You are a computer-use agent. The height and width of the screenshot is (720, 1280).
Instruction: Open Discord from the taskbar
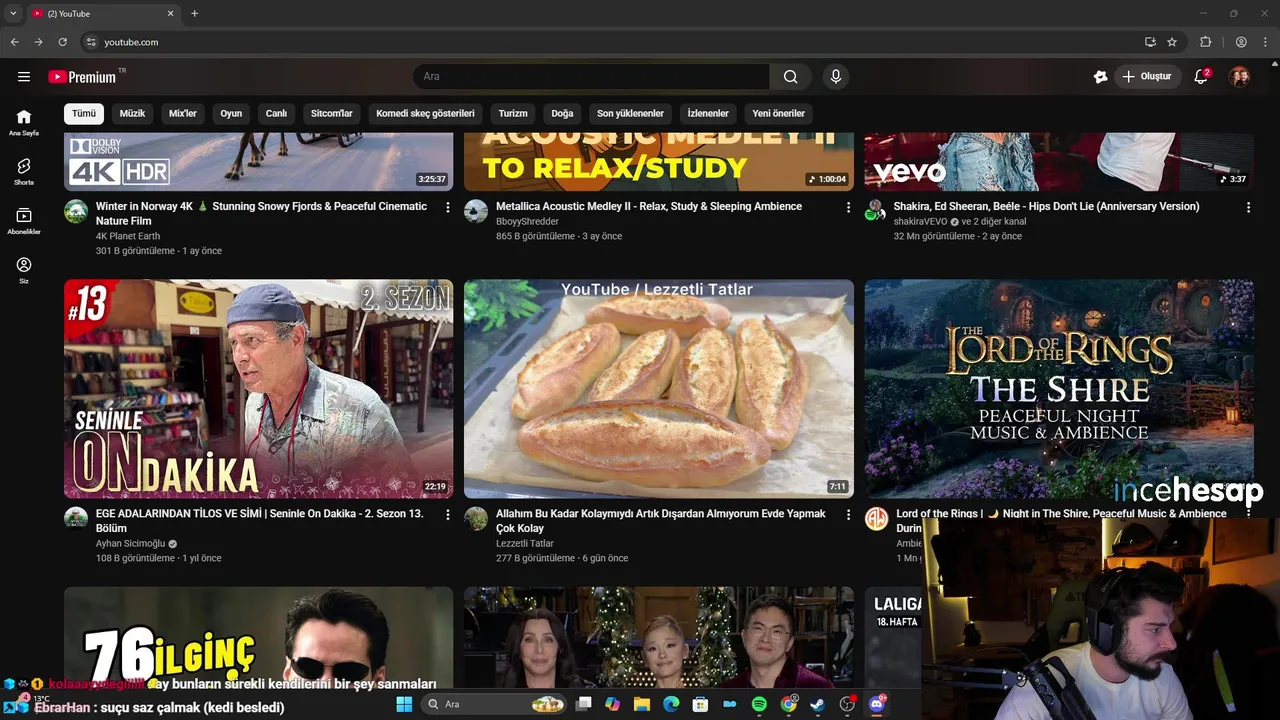[877, 704]
